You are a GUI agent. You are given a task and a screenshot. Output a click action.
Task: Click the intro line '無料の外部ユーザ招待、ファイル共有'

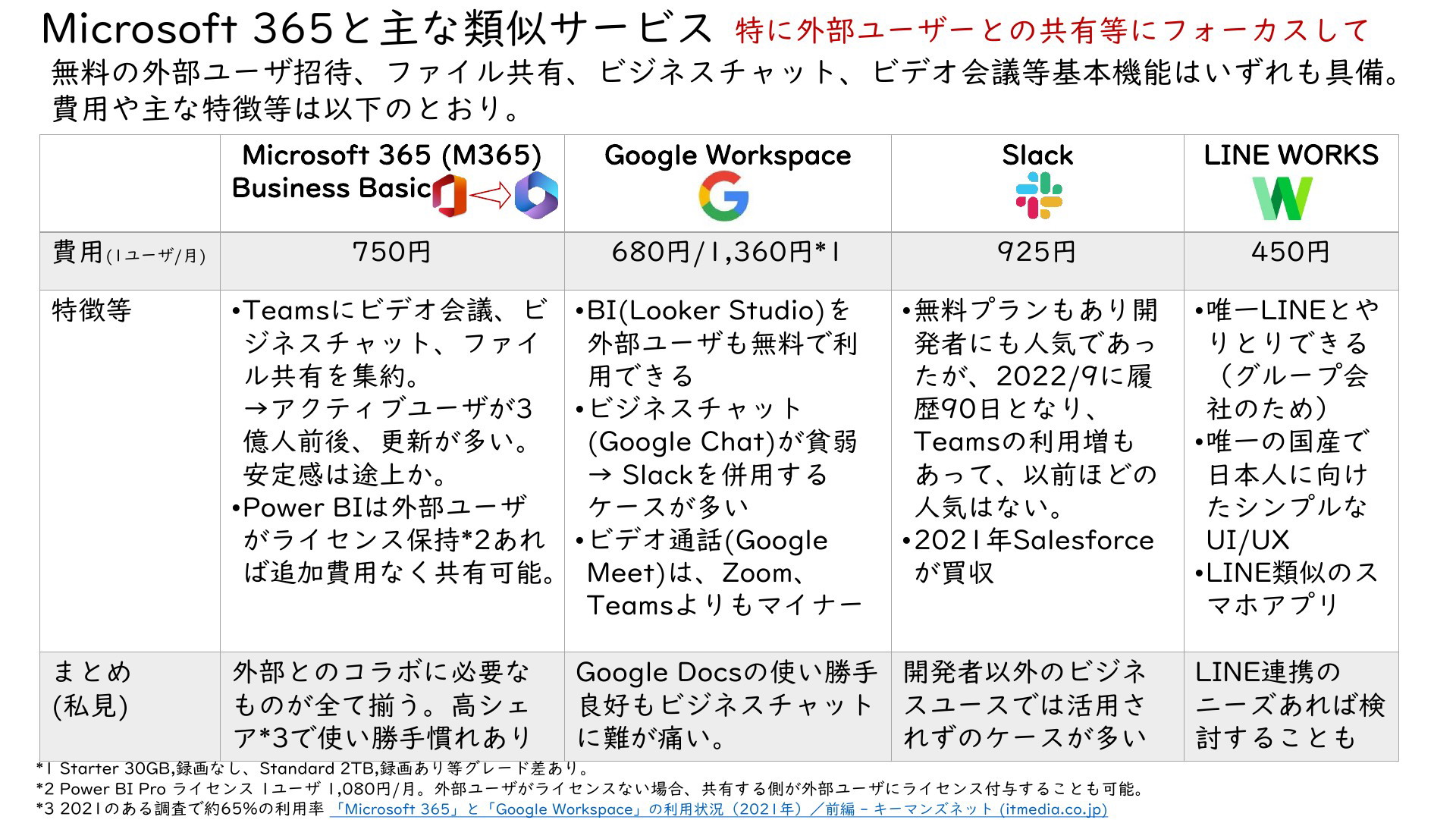coord(726,72)
